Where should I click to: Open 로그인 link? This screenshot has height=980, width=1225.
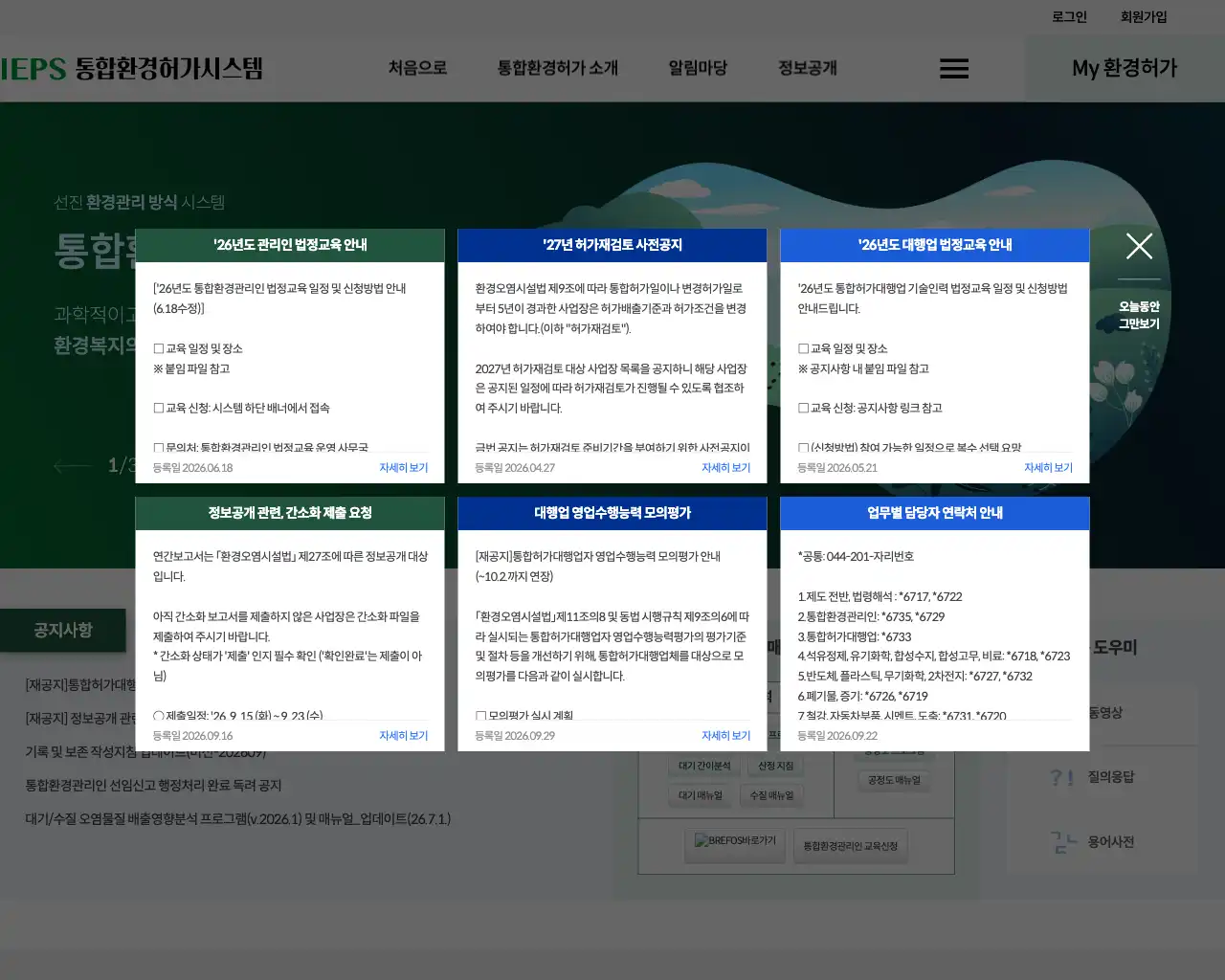pyautogui.click(x=1069, y=17)
